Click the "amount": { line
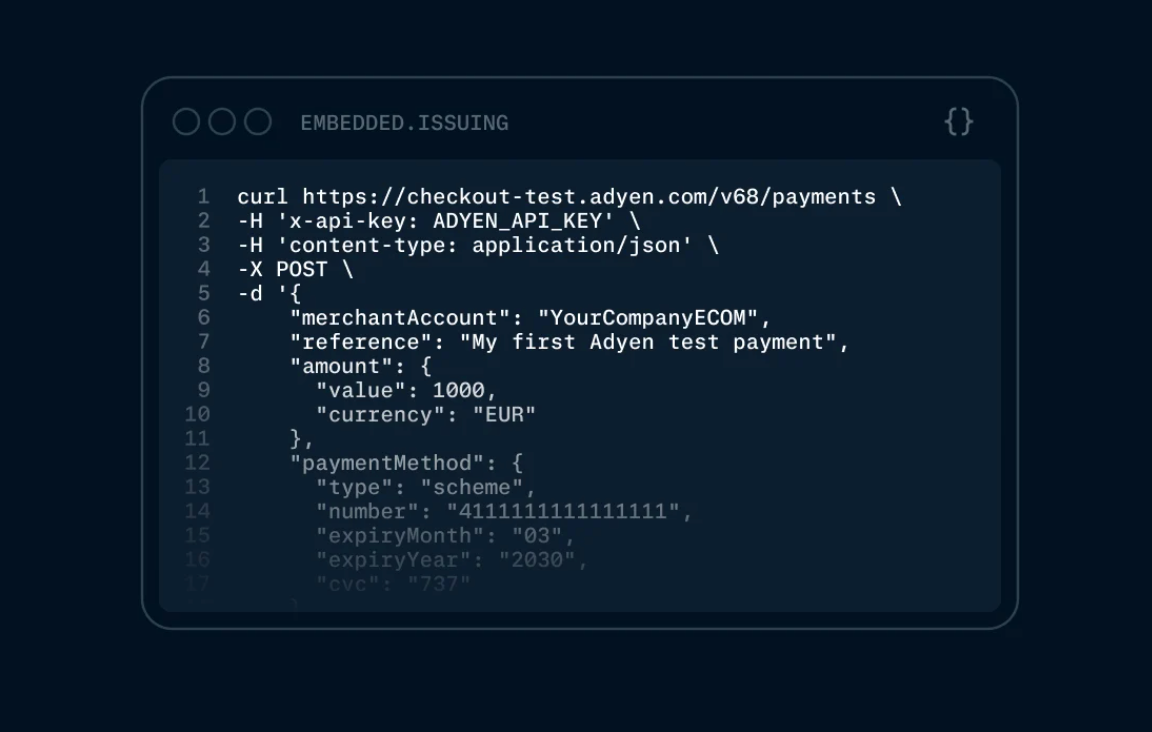 361,367
